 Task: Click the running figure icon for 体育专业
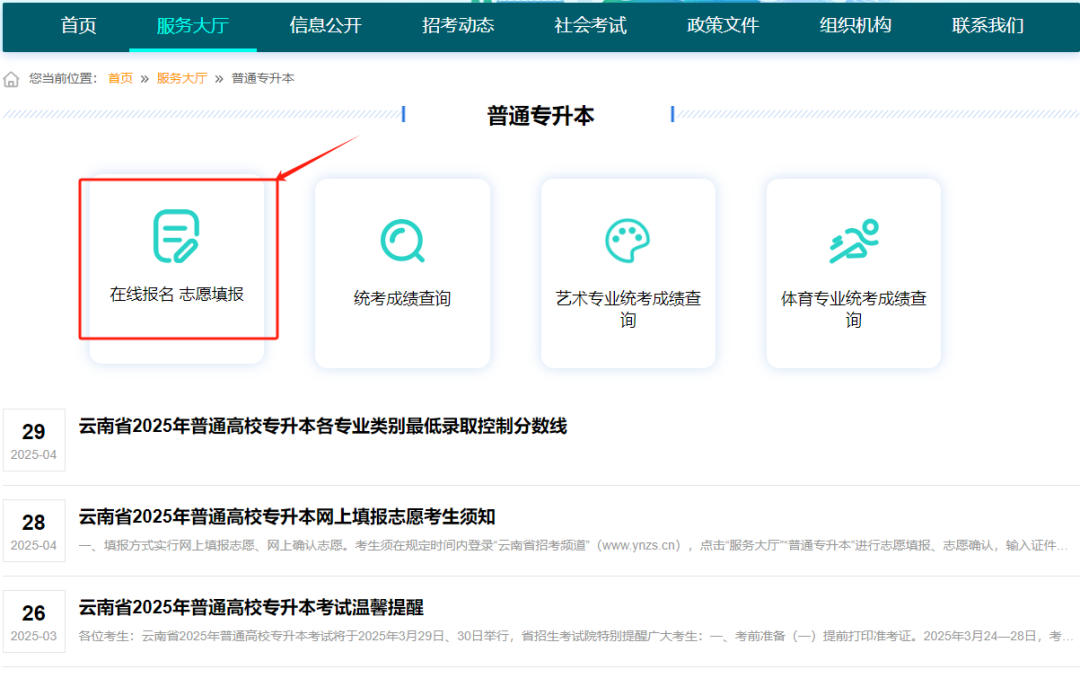[x=853, y=240]
